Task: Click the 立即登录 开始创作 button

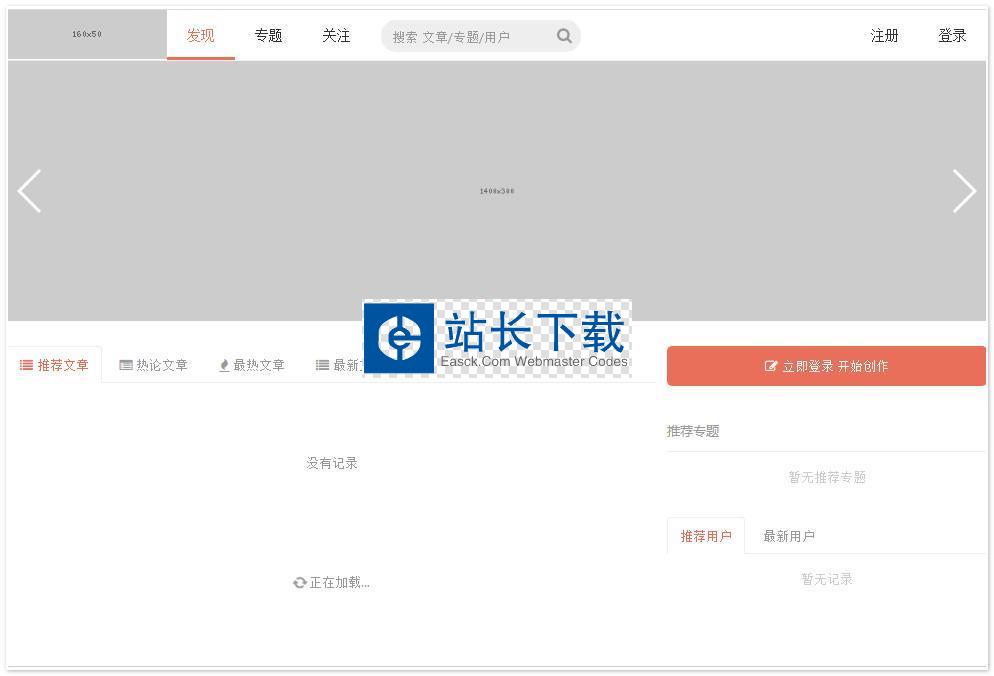Action: (826, 366)
